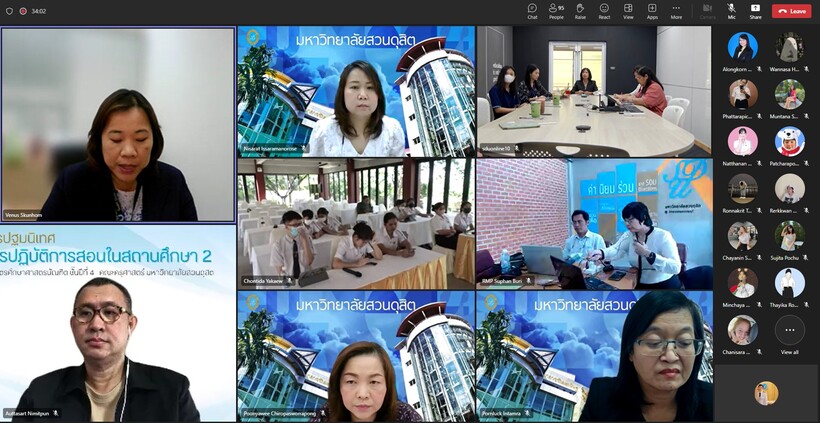Open the React emoji options
Image resolution: width=820 pixels, height=423 pixels.
(x=604, y=10)
